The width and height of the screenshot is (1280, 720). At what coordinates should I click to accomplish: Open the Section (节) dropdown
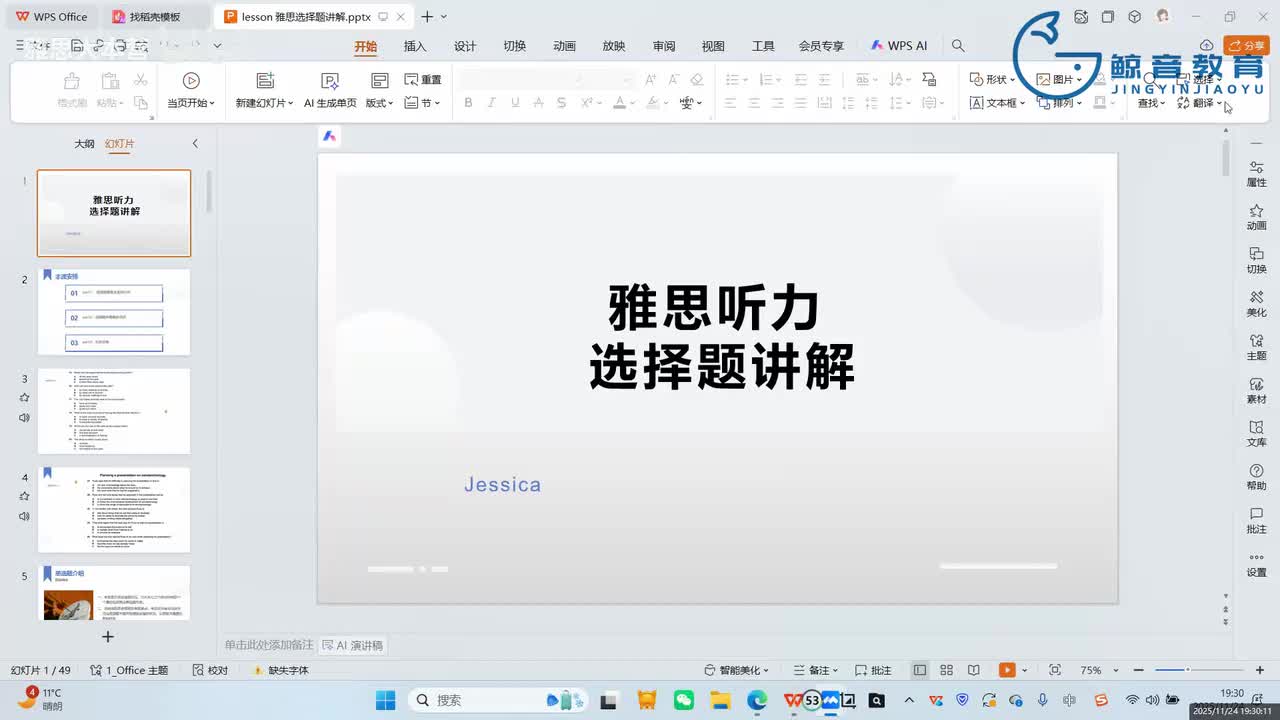pos(423,103)
